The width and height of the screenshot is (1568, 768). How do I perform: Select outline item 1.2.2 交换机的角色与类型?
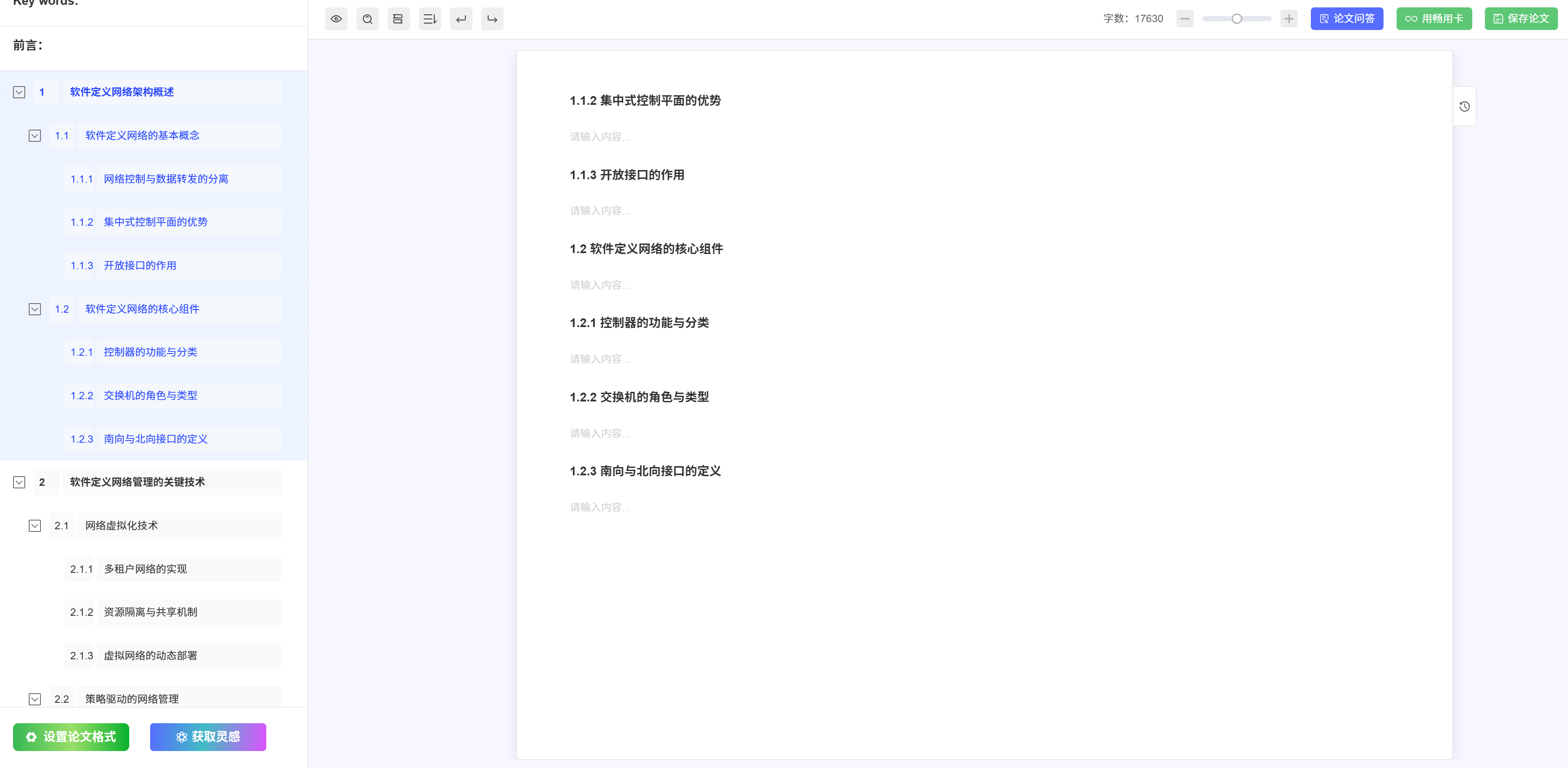coord(151,396)
